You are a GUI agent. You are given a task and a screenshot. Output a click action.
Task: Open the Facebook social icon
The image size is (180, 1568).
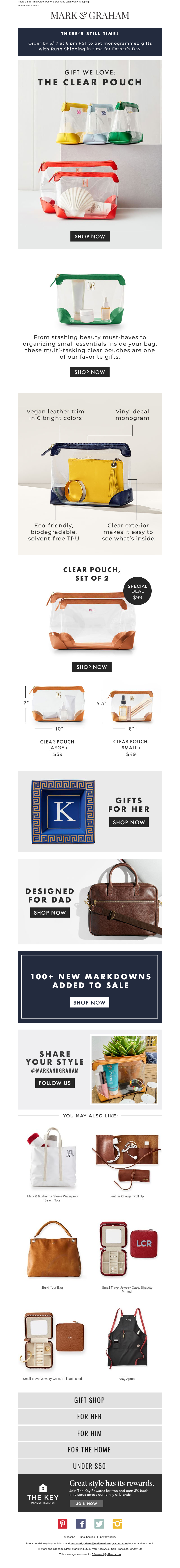tap(81, 1524)
